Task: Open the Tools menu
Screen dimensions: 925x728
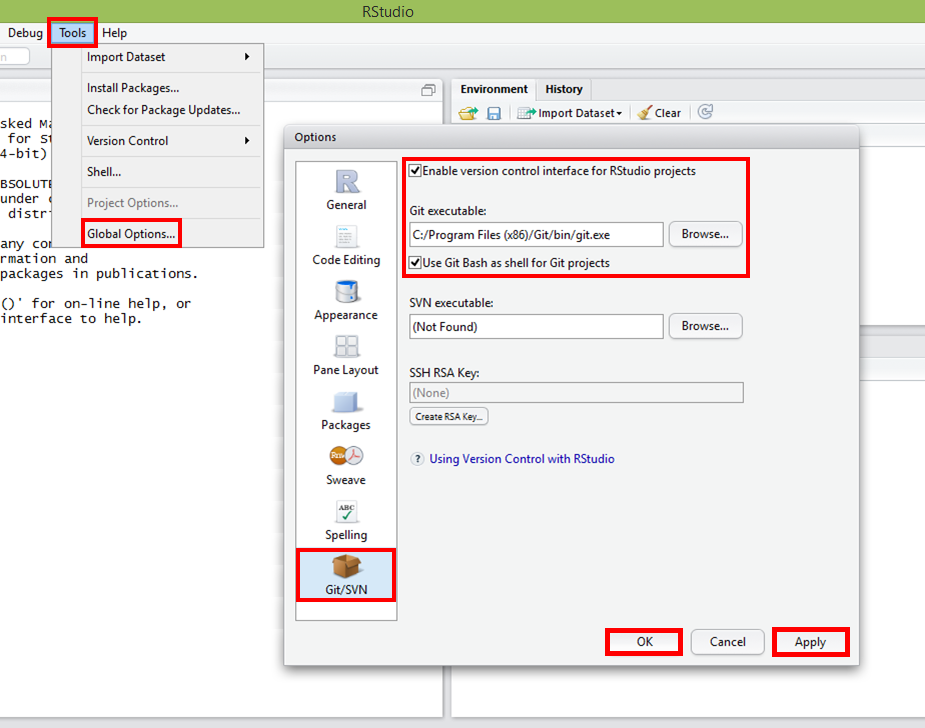Action: [73, 33]
